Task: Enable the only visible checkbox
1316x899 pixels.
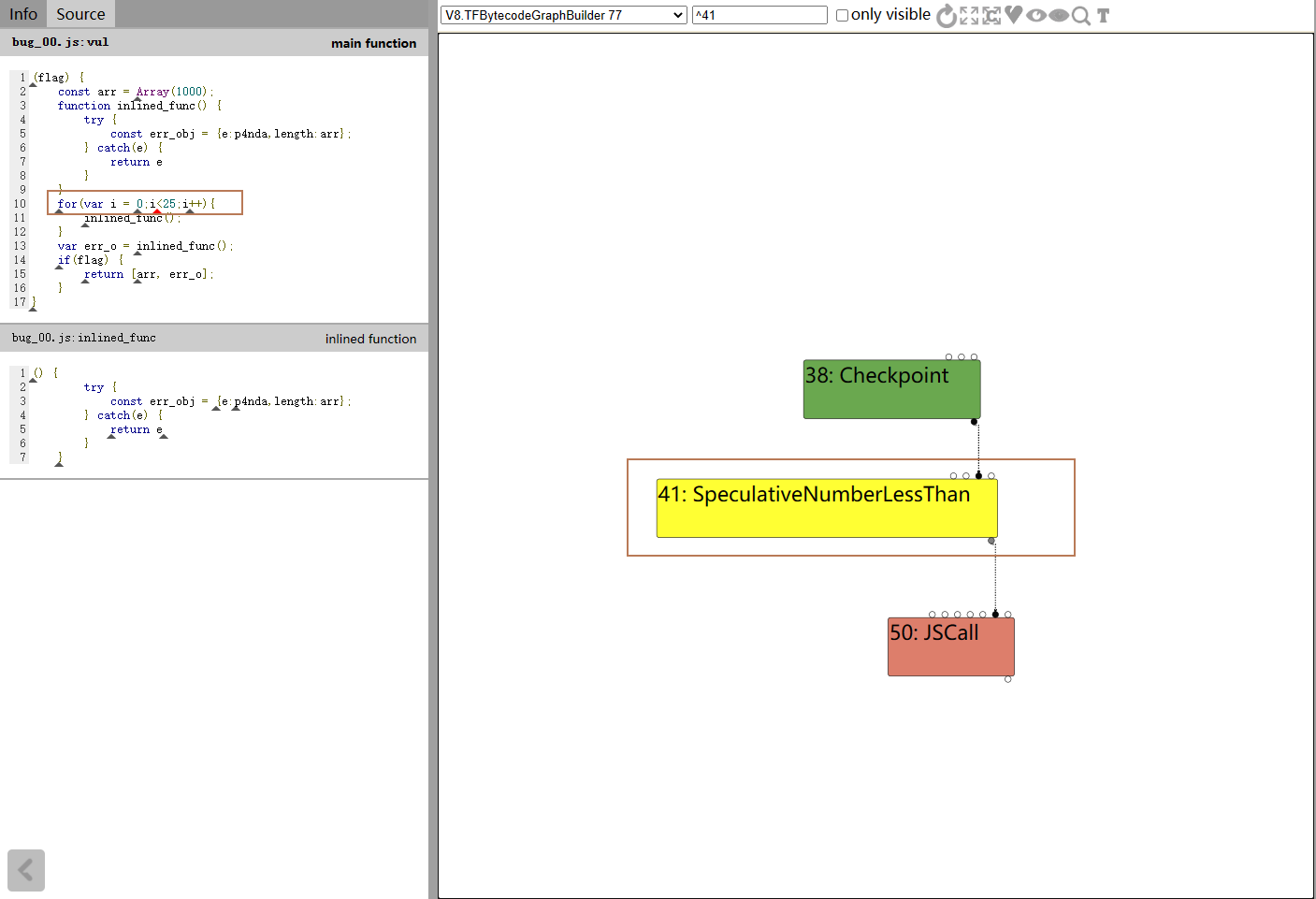Action: coord(842,15)
